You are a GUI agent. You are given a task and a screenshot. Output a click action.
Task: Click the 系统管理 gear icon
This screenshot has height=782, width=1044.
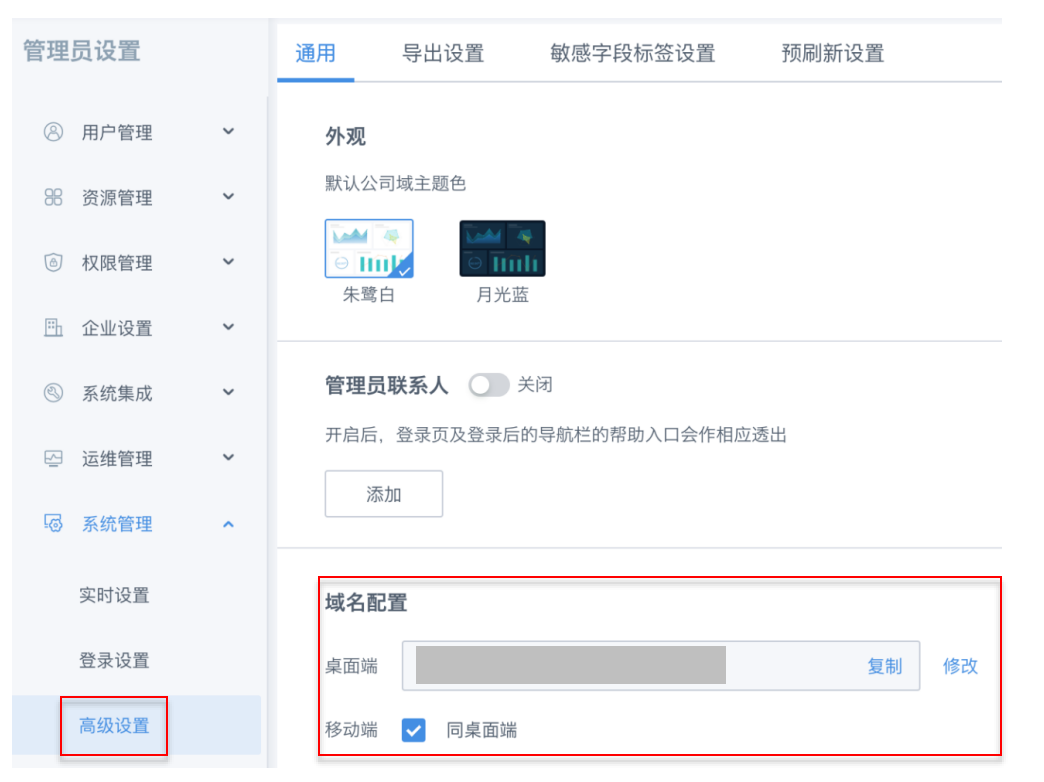click(x=54, y=524)
